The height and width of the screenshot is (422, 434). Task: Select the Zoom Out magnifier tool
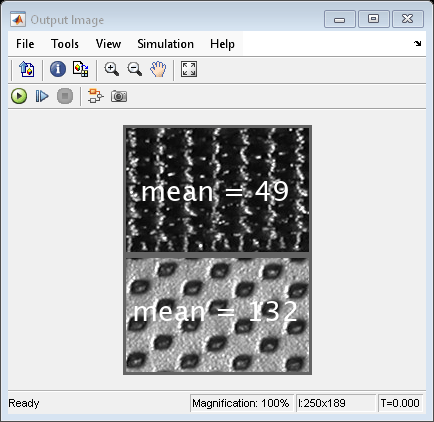coord(135,69)
